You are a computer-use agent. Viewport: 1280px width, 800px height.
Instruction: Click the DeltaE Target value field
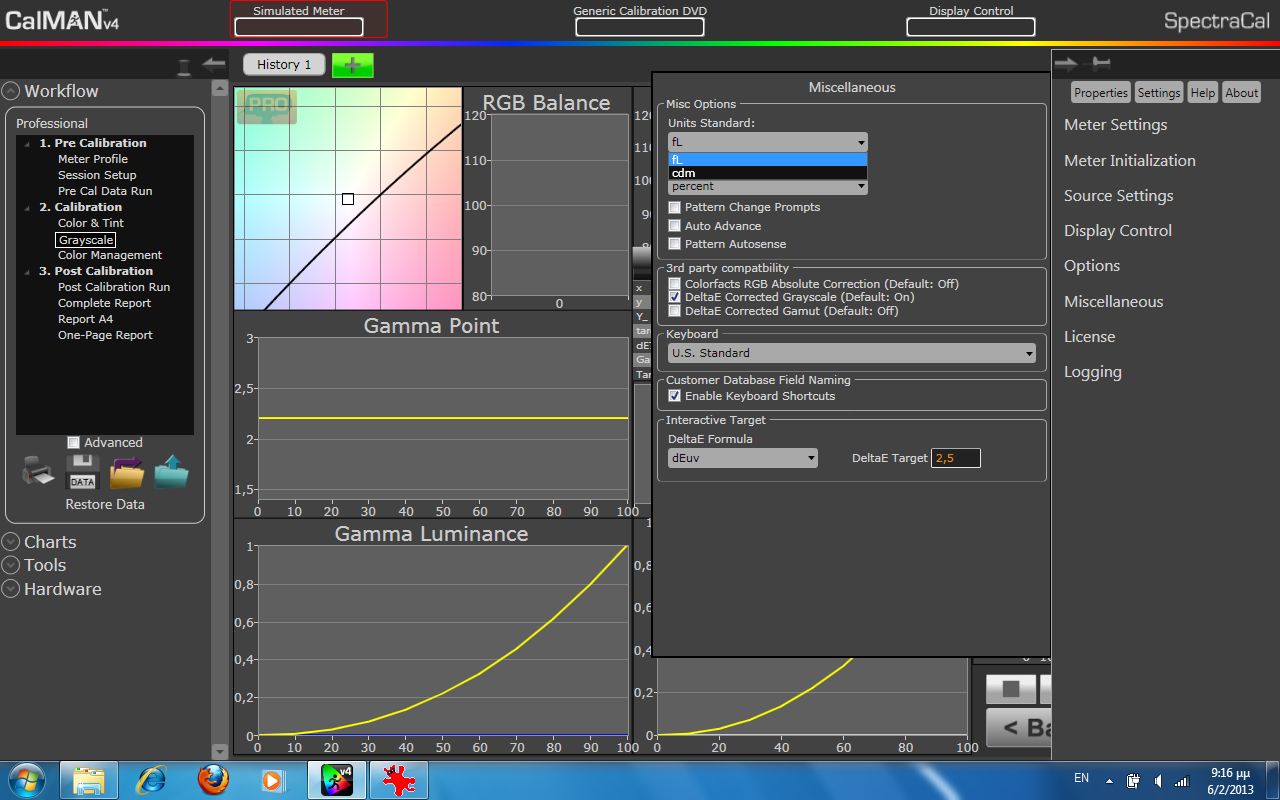955,458
